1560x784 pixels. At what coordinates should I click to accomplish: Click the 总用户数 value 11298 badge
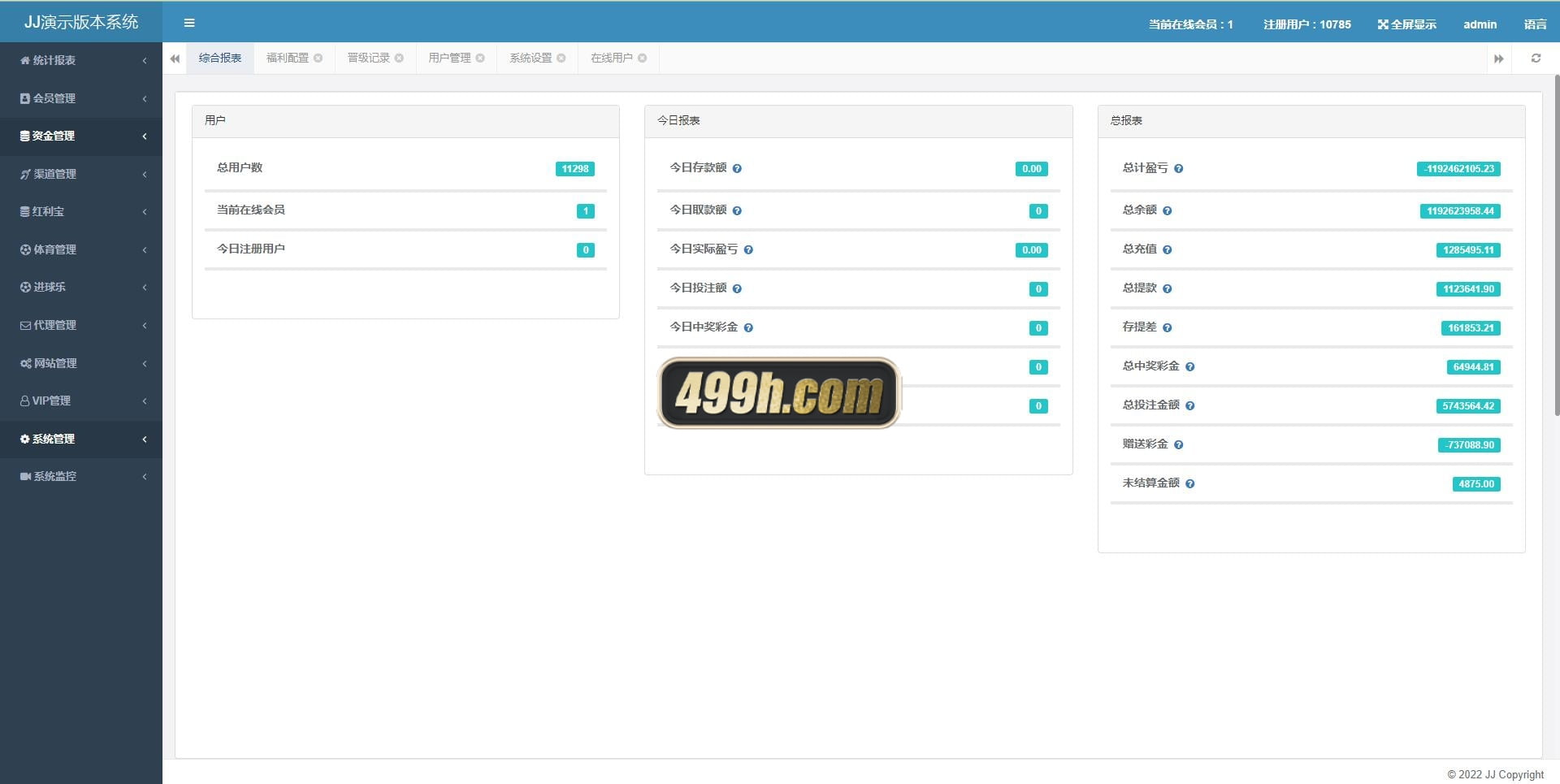[575, 169]
